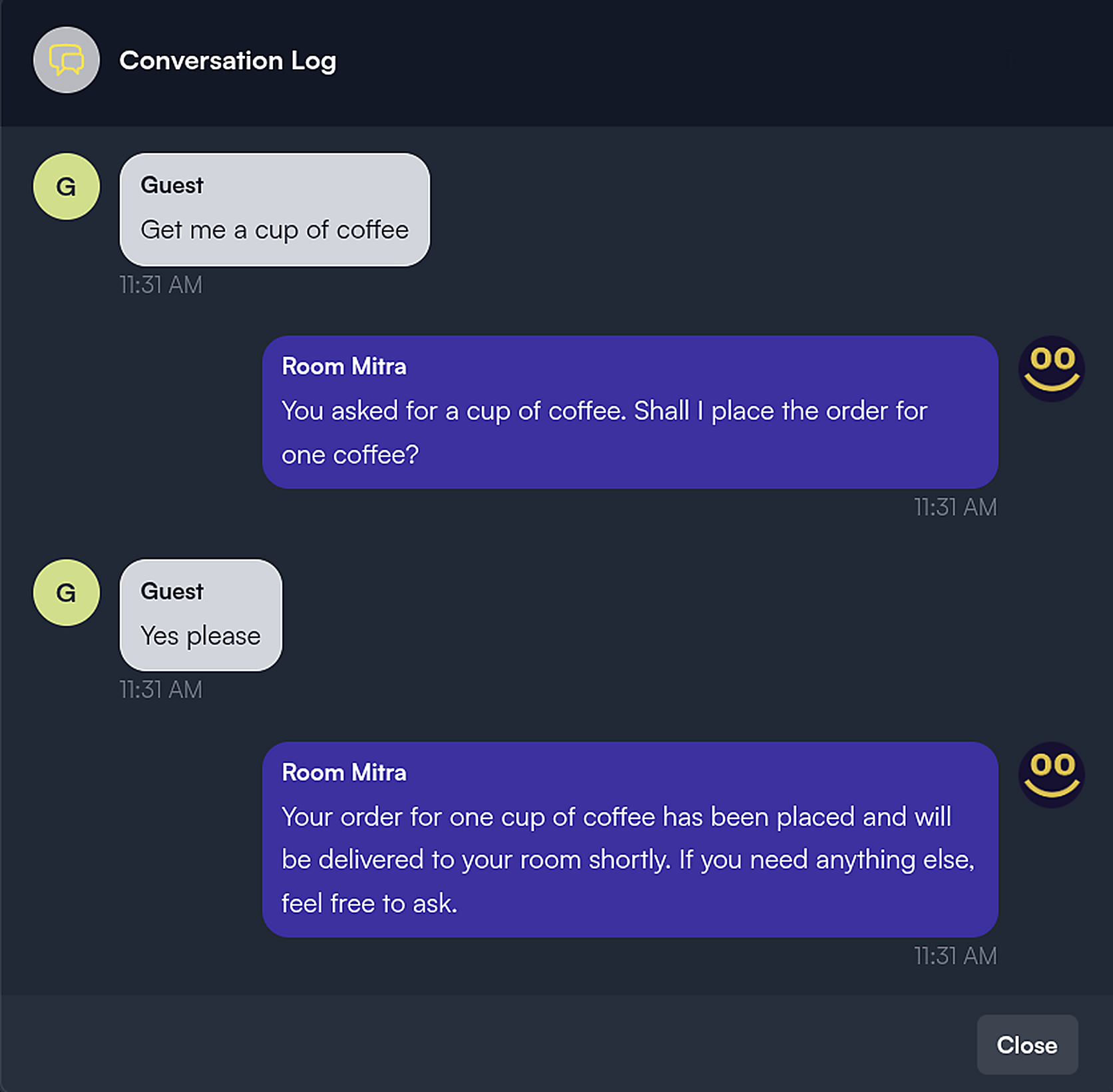Click the timestamp under the 'Yes please' message
Screen dimensions: 1113x1092
coord(160,690)
